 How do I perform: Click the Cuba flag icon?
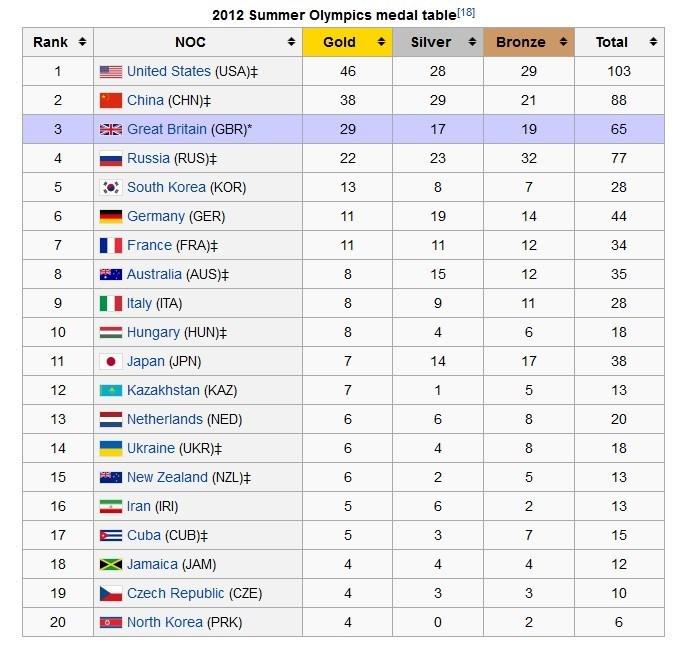coord(110,536)
